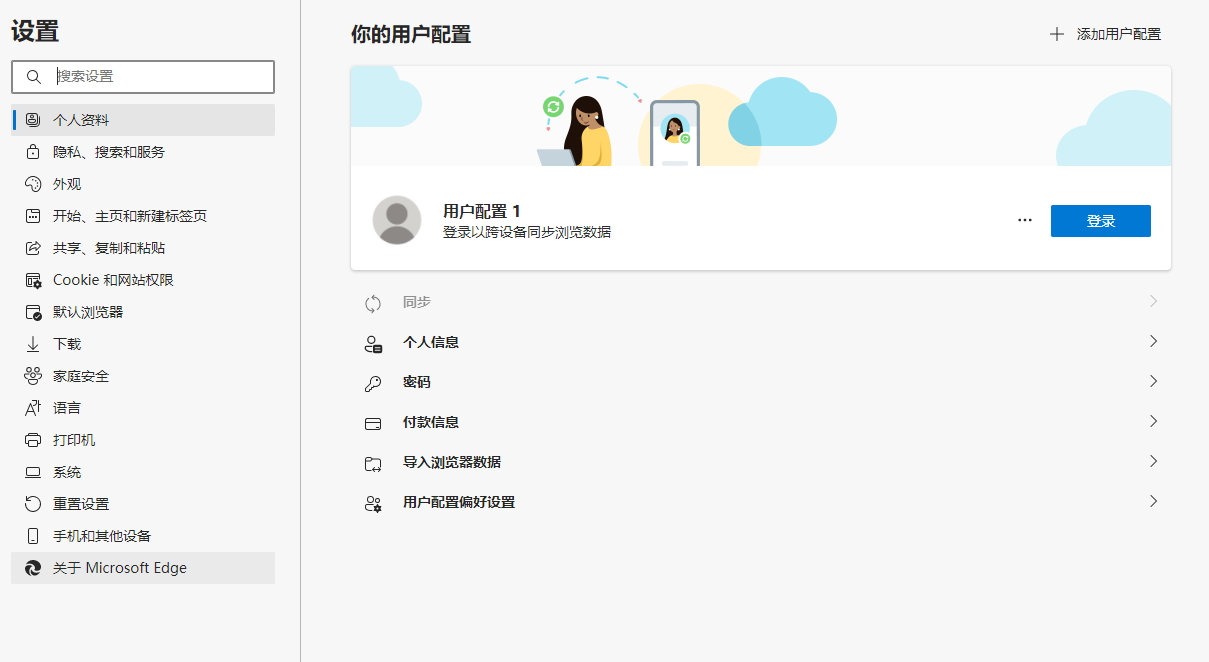Open Cookie 和网站权限 settings
Viewport: 1209px width, 662px height.
(x=32, y=279)
